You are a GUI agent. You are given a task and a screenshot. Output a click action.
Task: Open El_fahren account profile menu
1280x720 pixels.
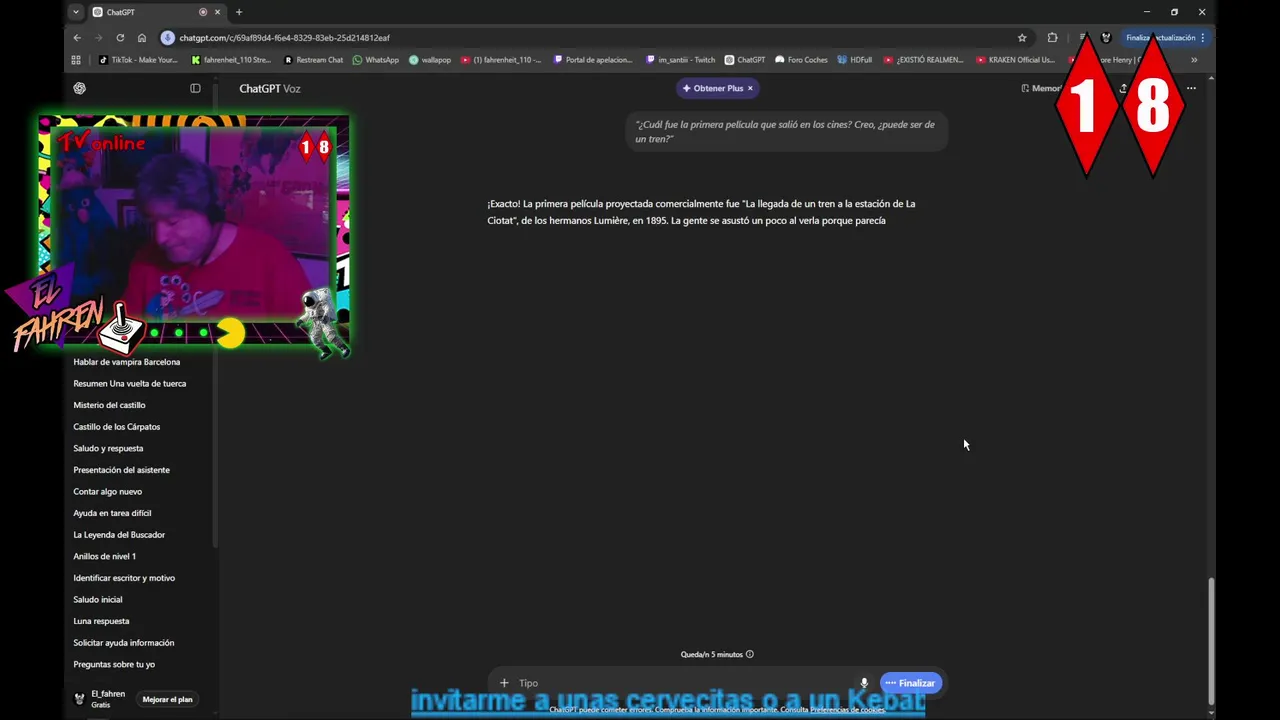[100, 699]
